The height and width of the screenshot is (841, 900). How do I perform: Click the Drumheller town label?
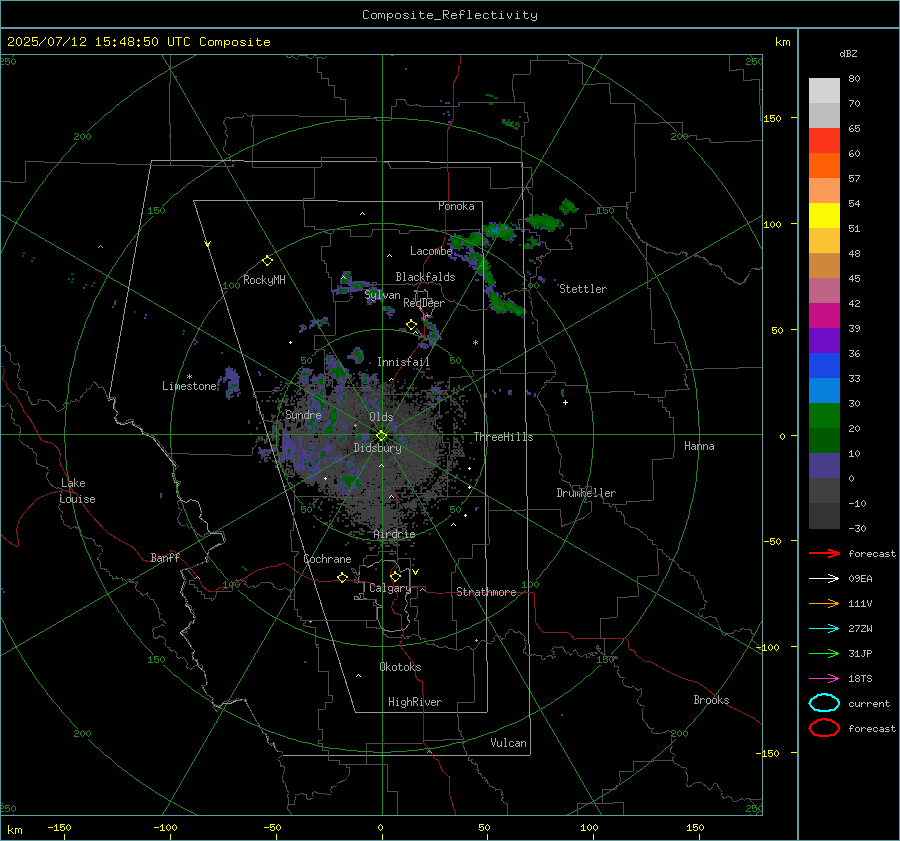(586, 493)
